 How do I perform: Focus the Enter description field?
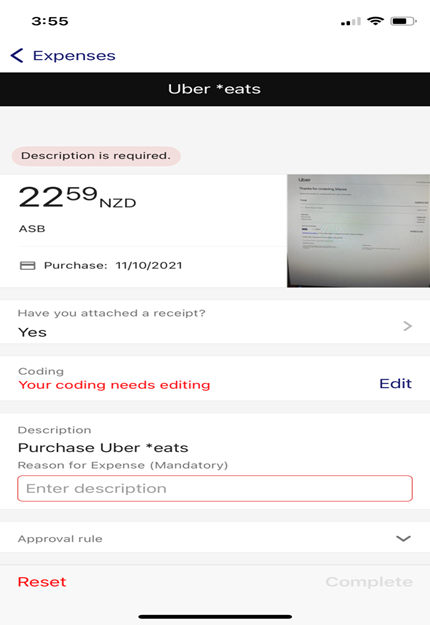[x=215, y=488]
